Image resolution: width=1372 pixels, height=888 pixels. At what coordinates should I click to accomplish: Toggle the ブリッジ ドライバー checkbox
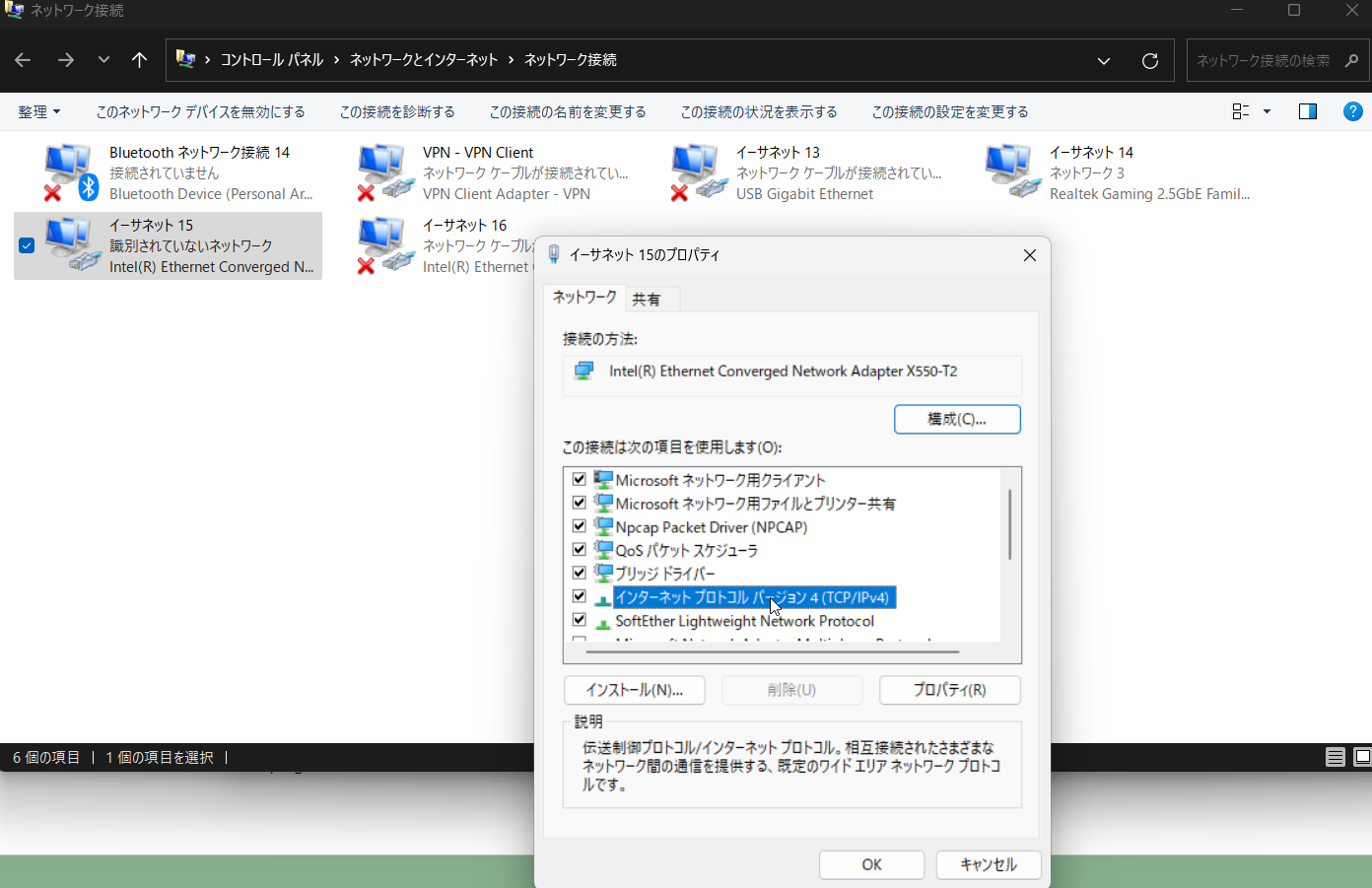pos(579,573)
